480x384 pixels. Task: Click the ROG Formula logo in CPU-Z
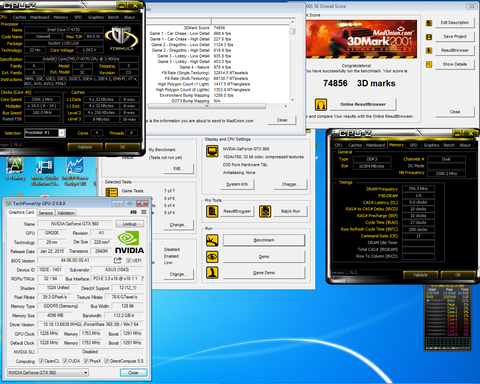click(x=122, y=38)
